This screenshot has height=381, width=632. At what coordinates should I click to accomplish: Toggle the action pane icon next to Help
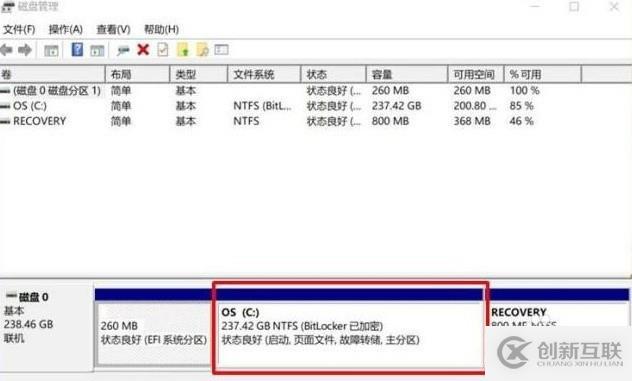pos(97,50)
